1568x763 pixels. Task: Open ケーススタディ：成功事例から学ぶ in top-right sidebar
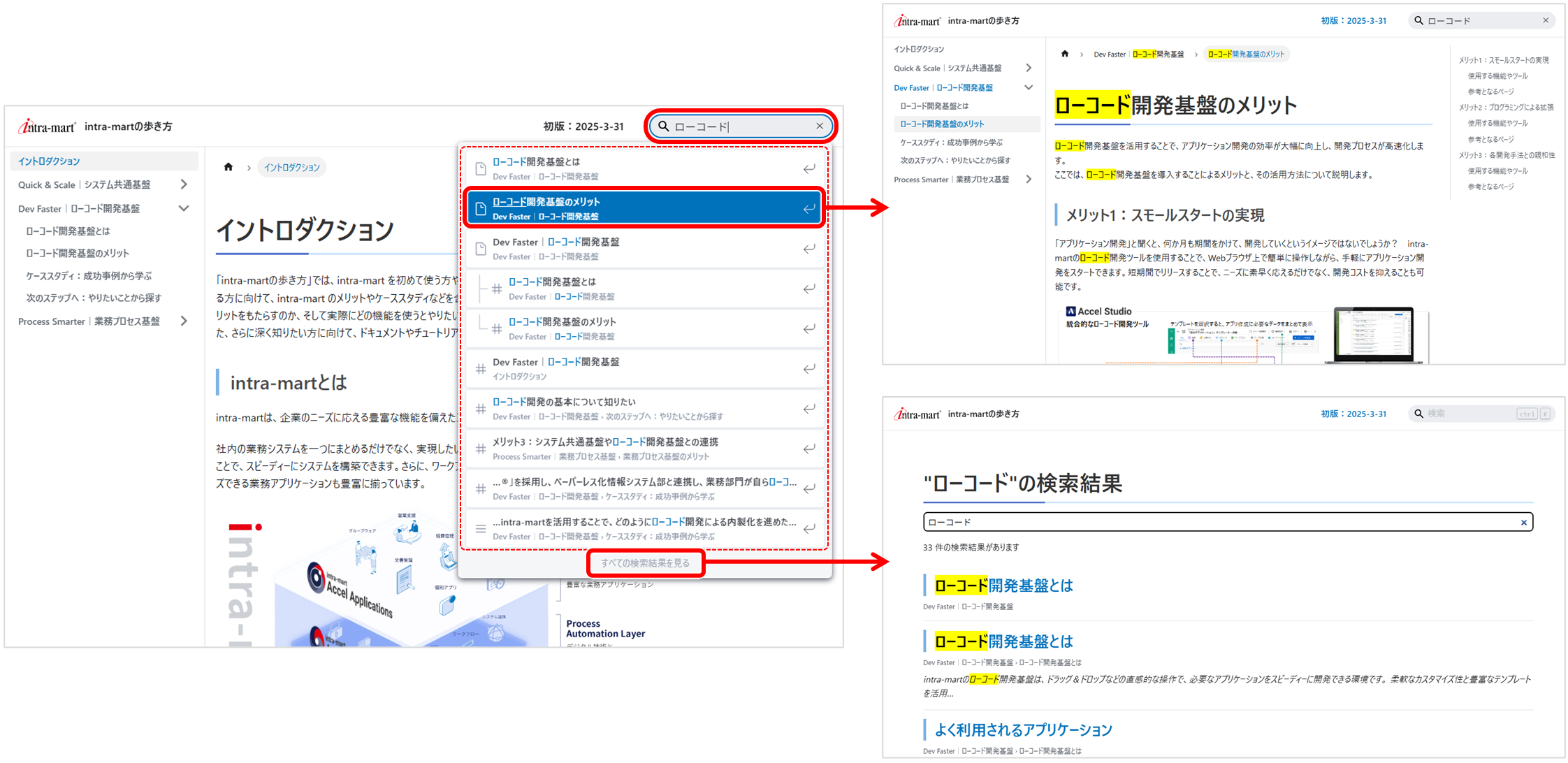click(951, 143)
